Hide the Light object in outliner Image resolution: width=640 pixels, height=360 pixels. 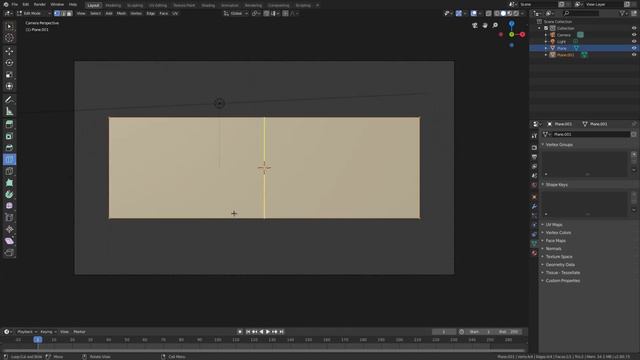point(634,41)
